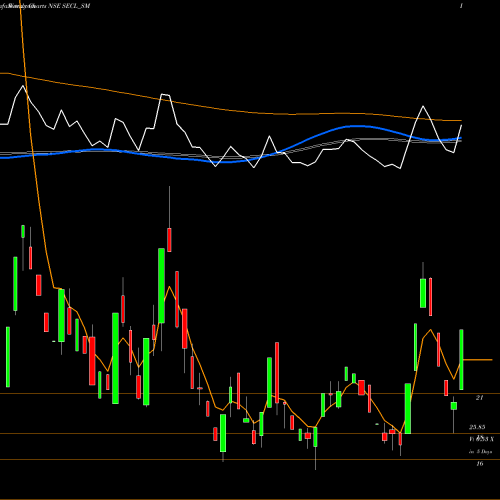Click the tallest red candle with long upper wick
The image size is (500, 500).
click(x=169, y=240)
